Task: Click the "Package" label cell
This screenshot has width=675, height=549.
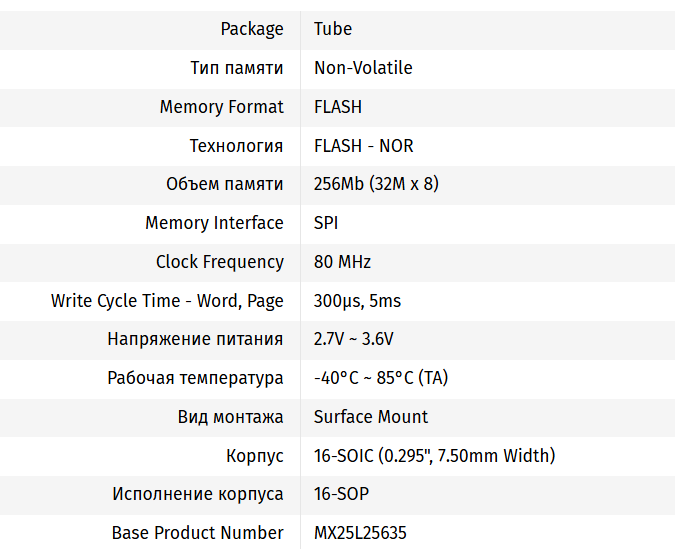Action: pyautogui.click(x=252, y=29)
